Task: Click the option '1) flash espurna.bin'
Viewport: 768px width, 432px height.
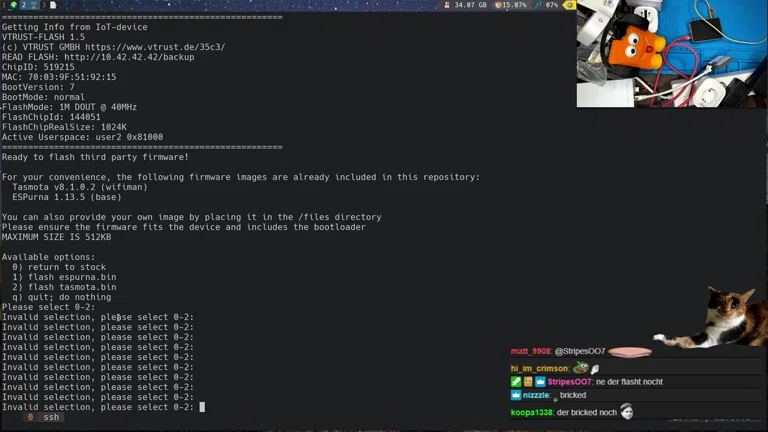Action: coord(64,277)
